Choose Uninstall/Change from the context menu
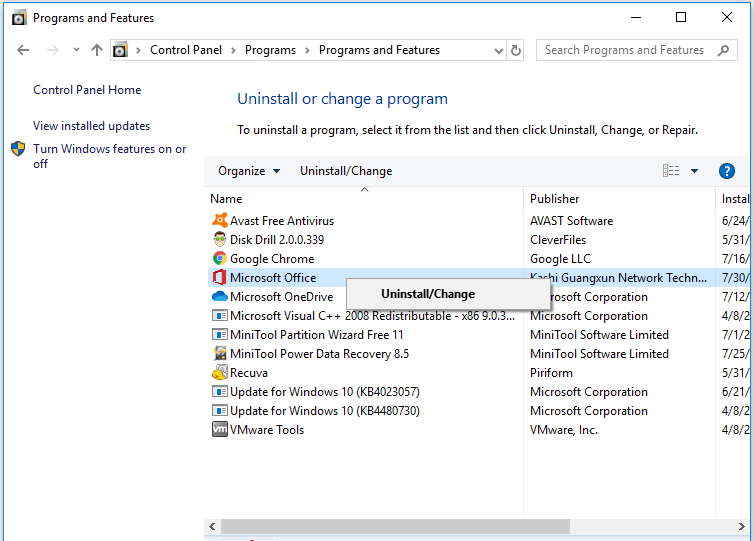The height and width of the screenshot is (541, 754). (x=448, y=294)
